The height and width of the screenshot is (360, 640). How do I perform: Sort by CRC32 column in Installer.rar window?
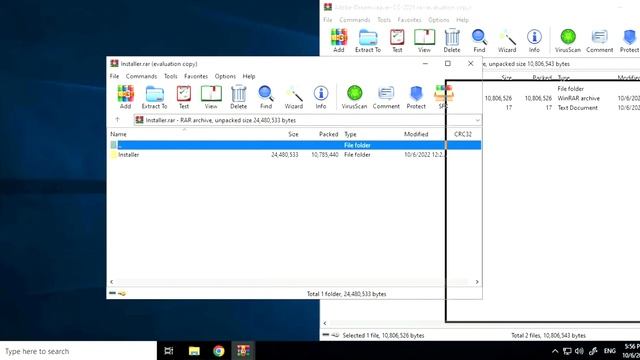463,134
